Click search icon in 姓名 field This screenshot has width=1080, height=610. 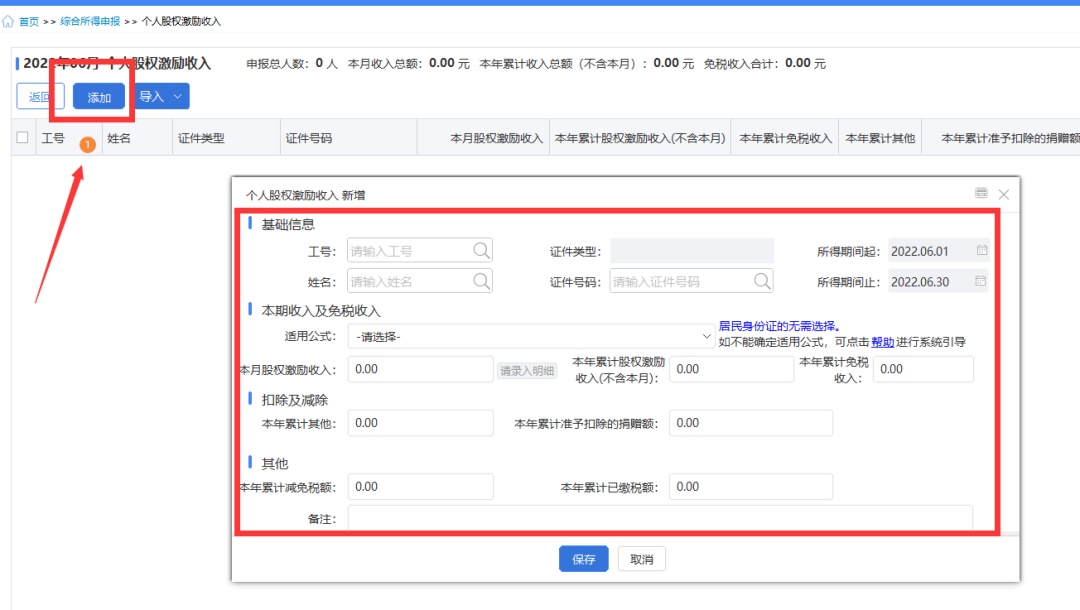click(x=481, y=281)
